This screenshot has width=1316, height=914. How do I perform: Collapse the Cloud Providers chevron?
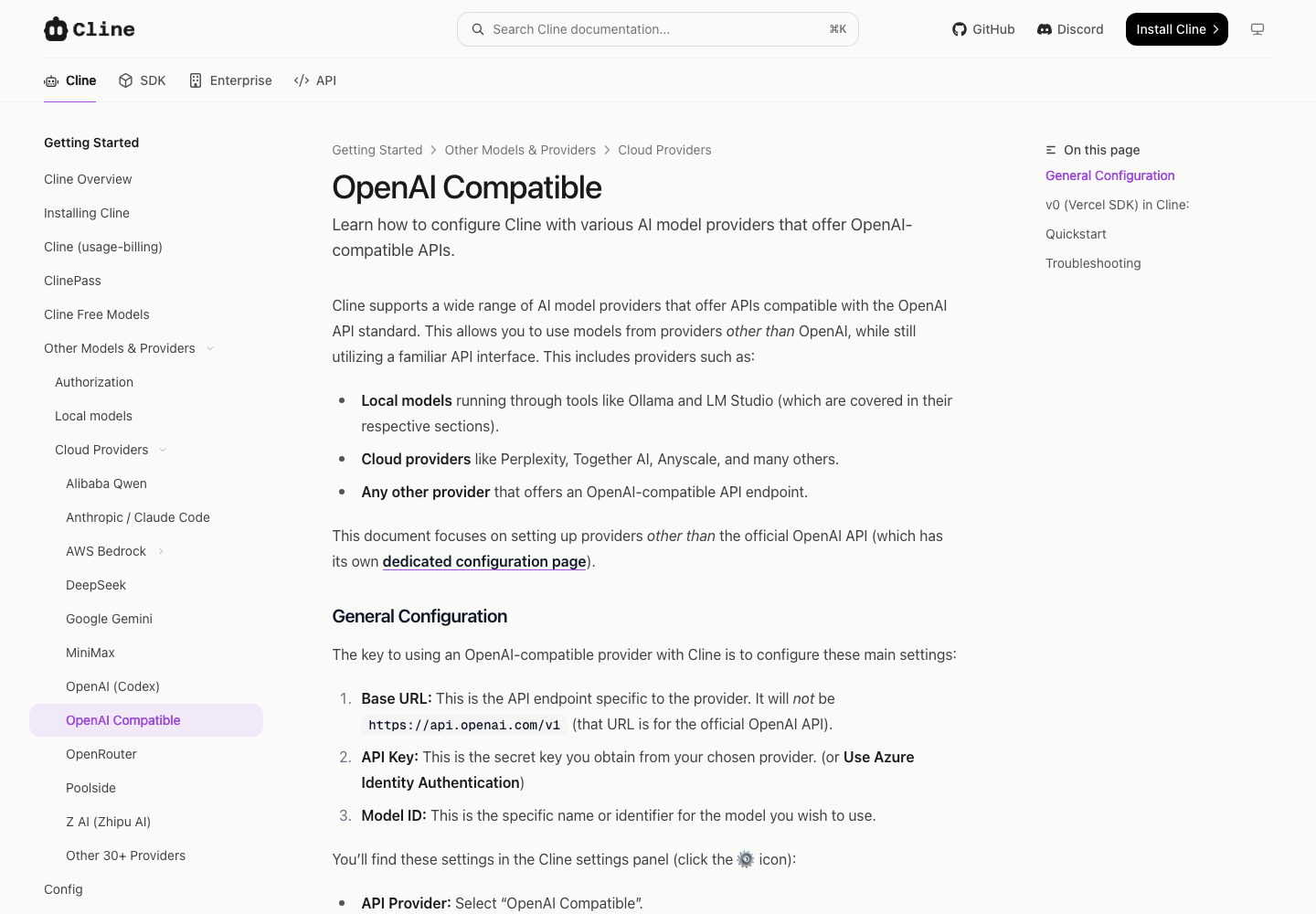(163, 450)
